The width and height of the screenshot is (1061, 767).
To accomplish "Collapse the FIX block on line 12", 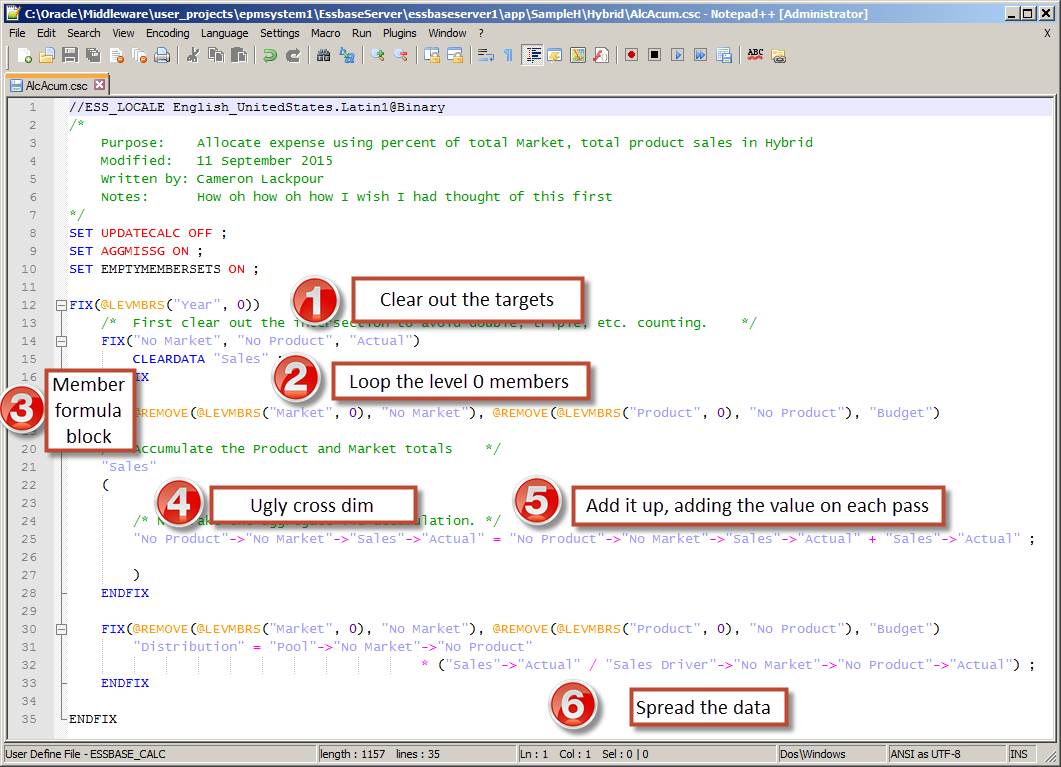I will [x=62, y=305].
